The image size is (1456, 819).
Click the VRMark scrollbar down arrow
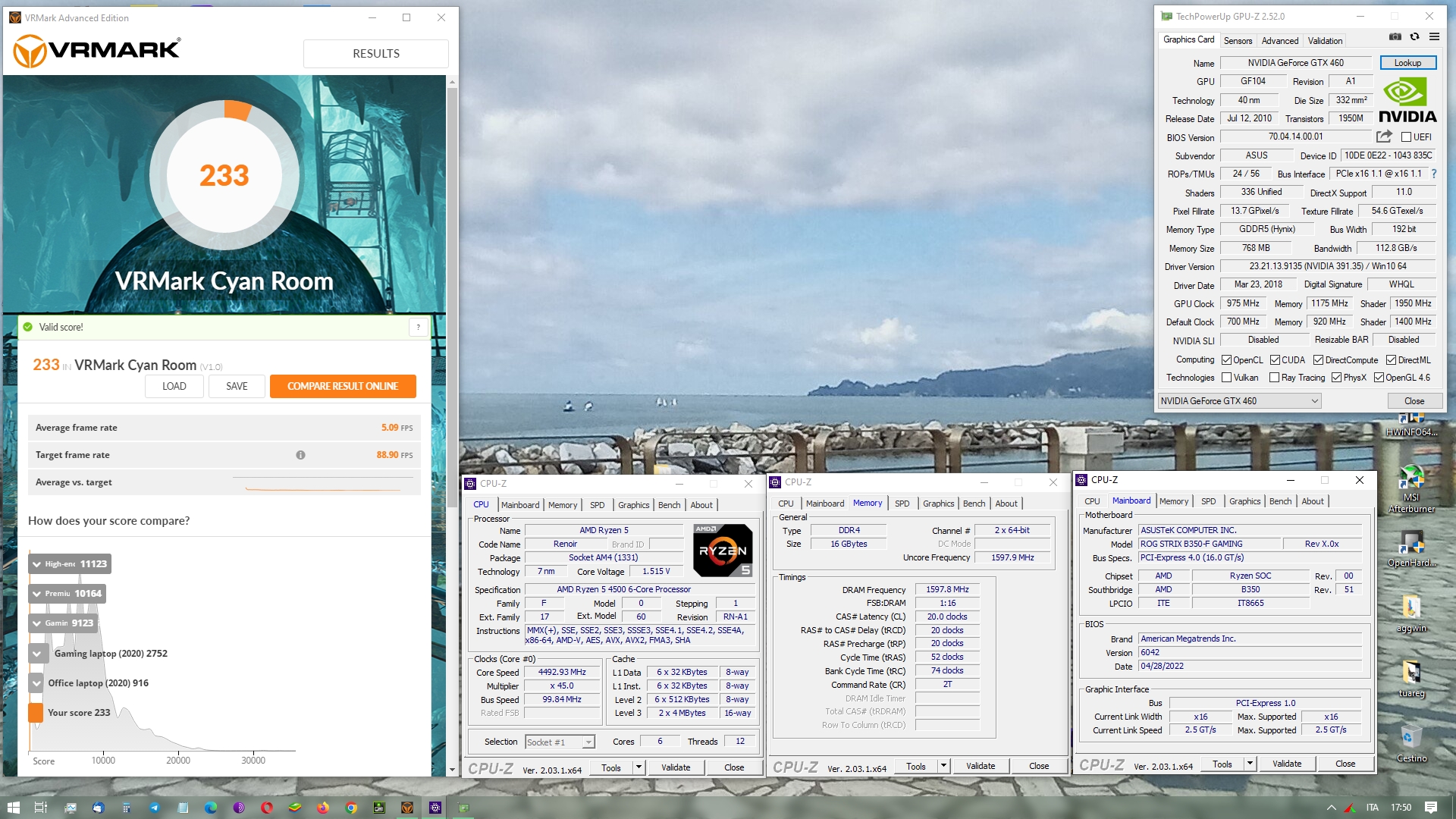(x=453, y=770)
